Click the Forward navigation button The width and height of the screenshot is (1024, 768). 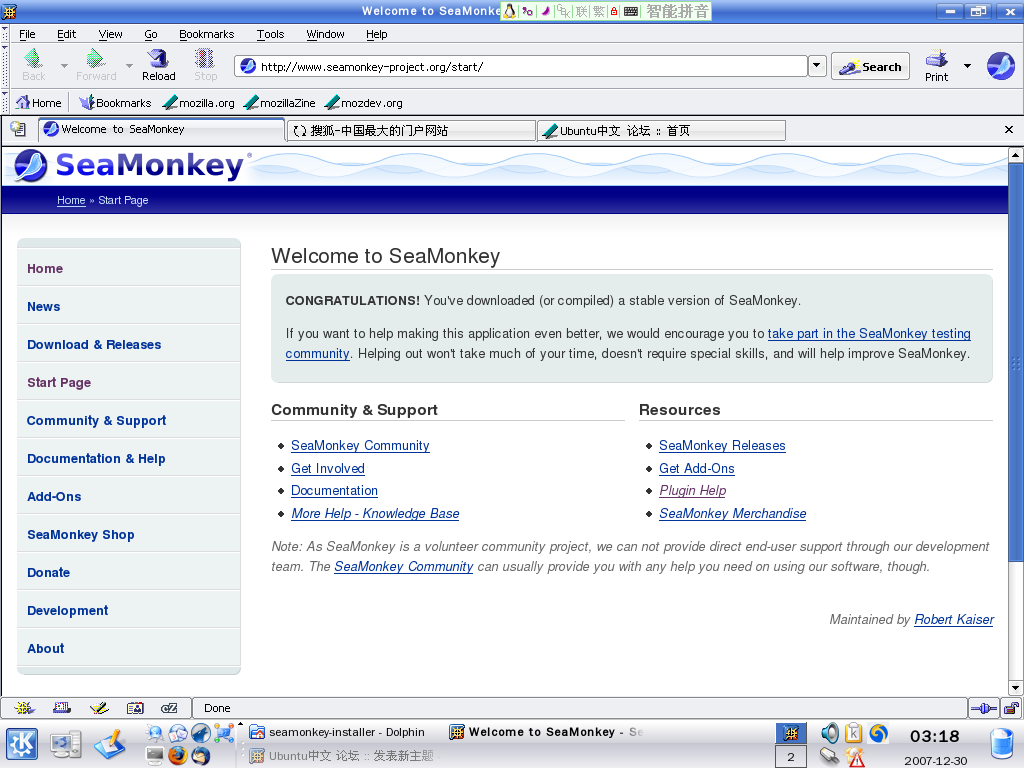pos(96,65)
